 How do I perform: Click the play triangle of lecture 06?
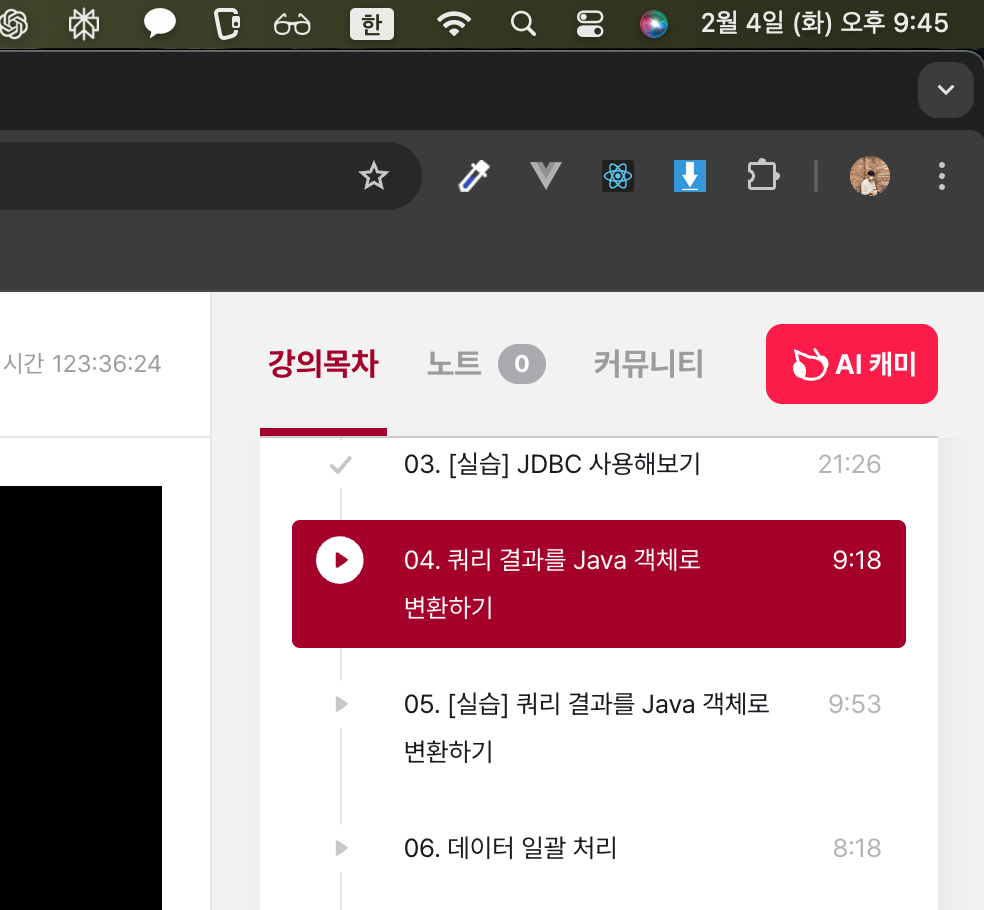tap(341, 848)
